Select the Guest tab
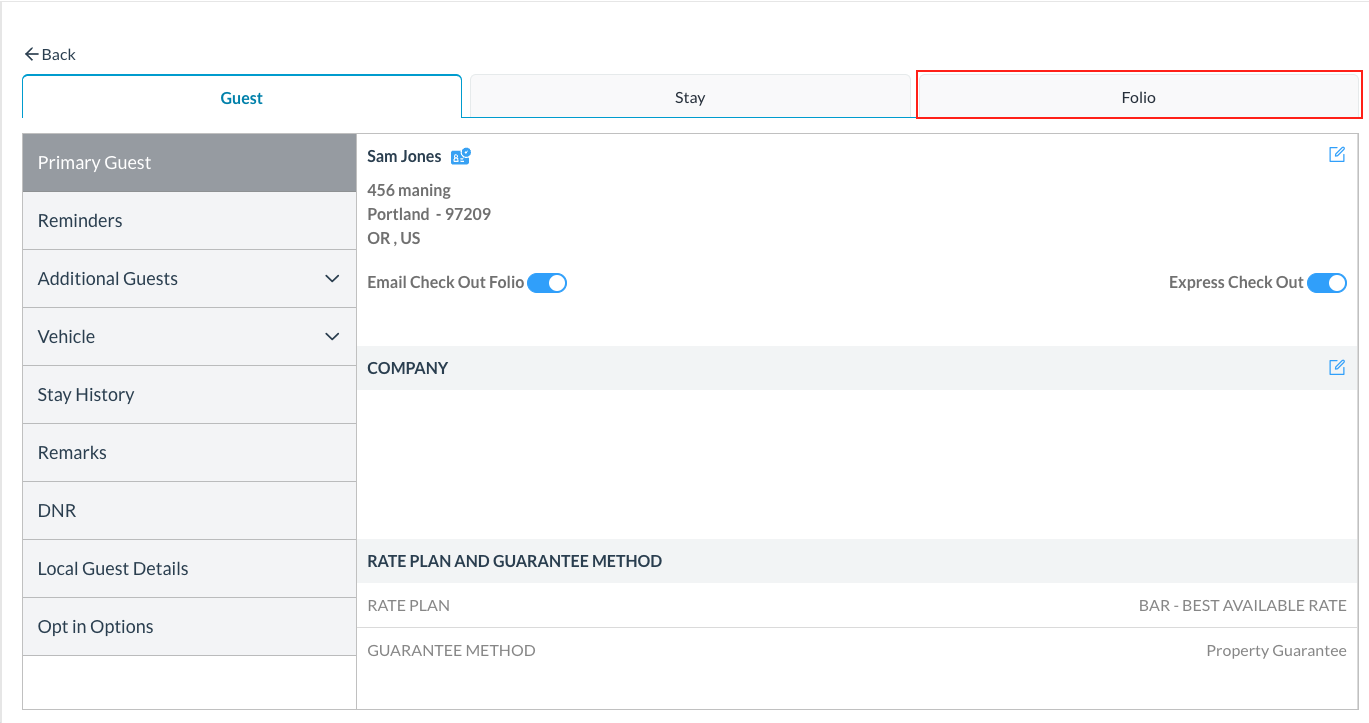The image size is (1369, 723). [x=241, y=97]
